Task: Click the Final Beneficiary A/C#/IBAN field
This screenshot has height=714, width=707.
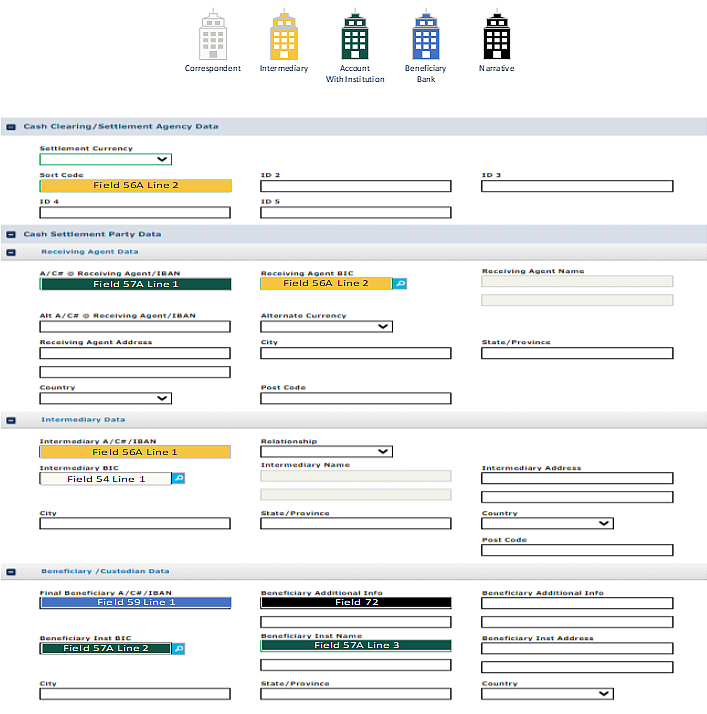Action: tap(135, 603)
